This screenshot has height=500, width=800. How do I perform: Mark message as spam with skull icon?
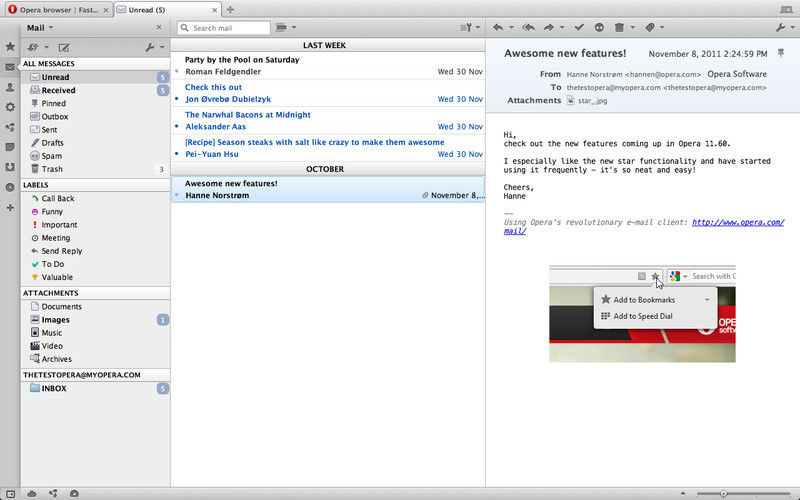(599, 28)
